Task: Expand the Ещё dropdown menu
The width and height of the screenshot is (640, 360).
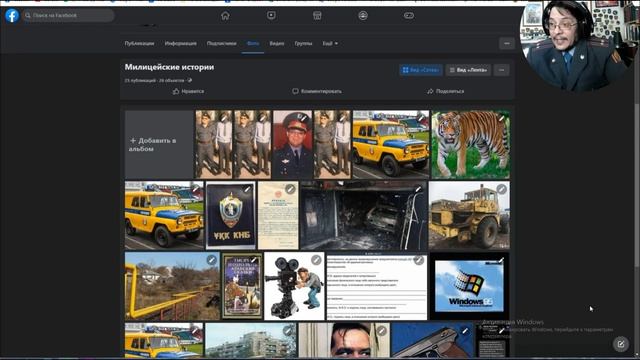Action: [x=330, y=43]
